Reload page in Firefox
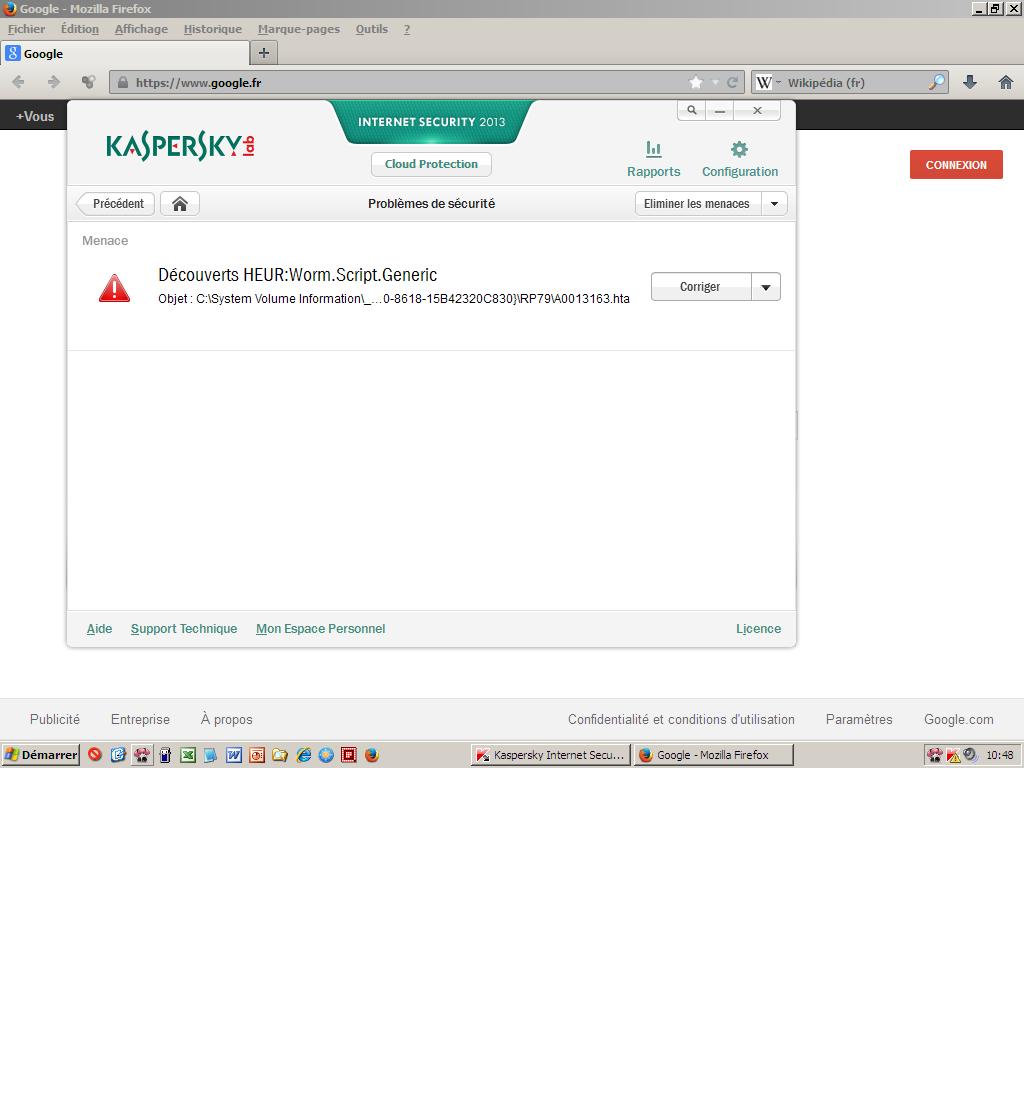 [x=733, y=82]
